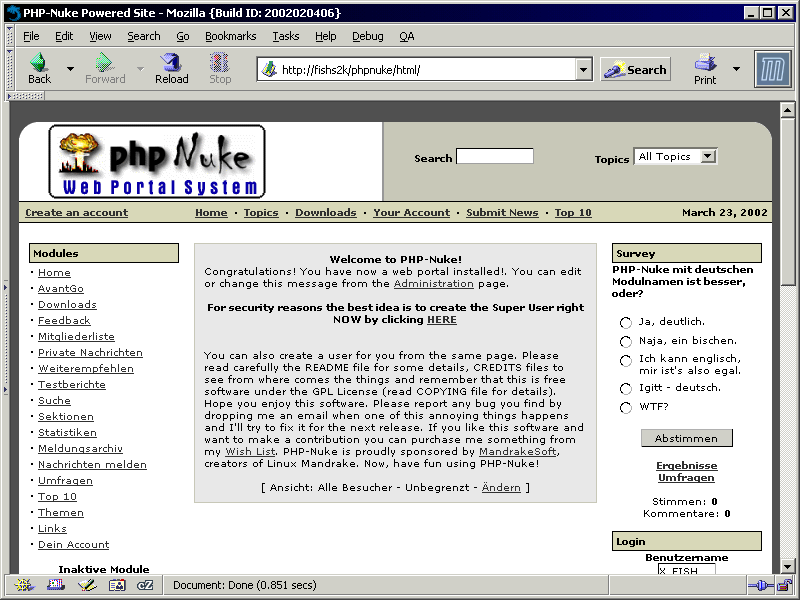
Task: Open Address Book from the status bar icons
Action: (117, 585)
